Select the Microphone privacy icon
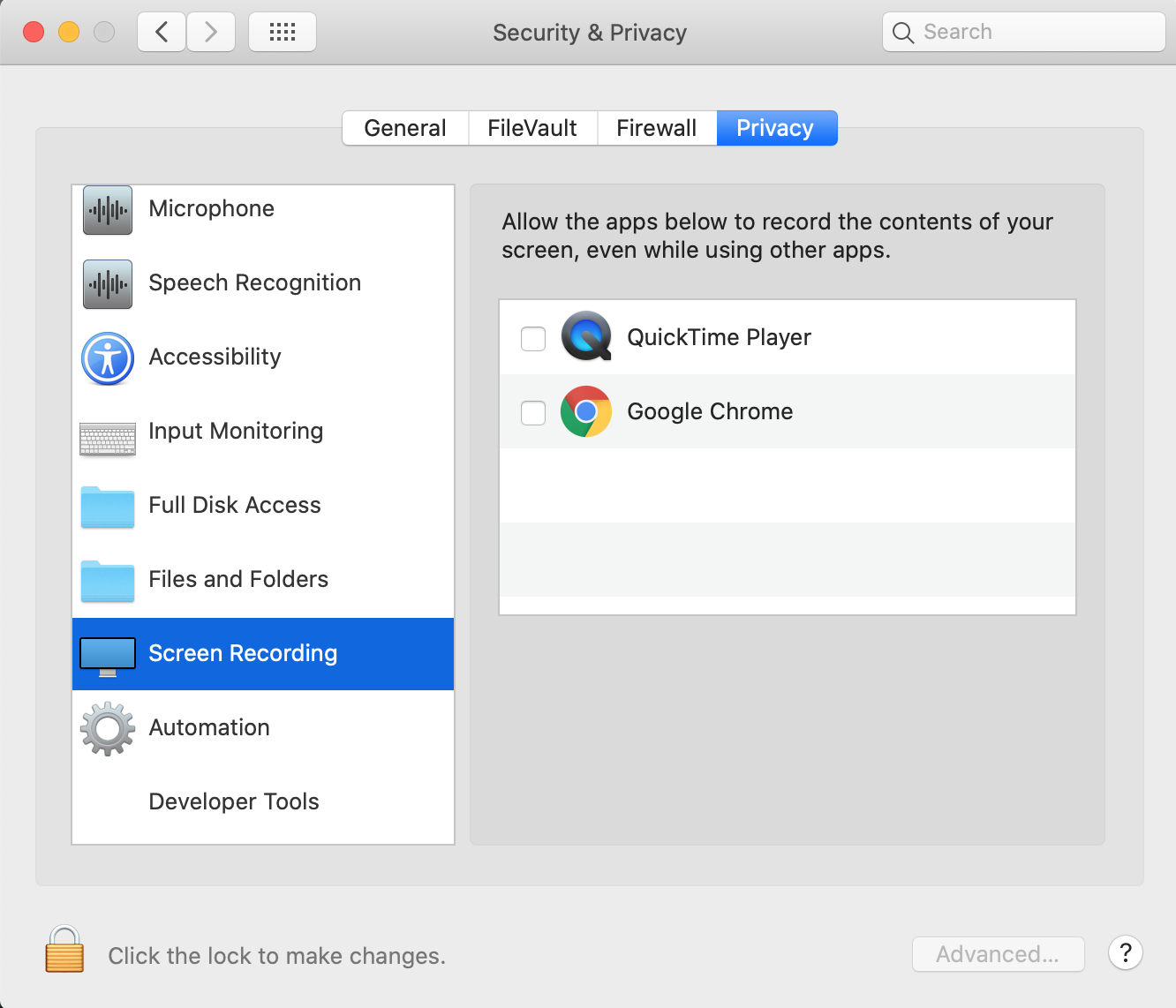 tap(107, 210)
